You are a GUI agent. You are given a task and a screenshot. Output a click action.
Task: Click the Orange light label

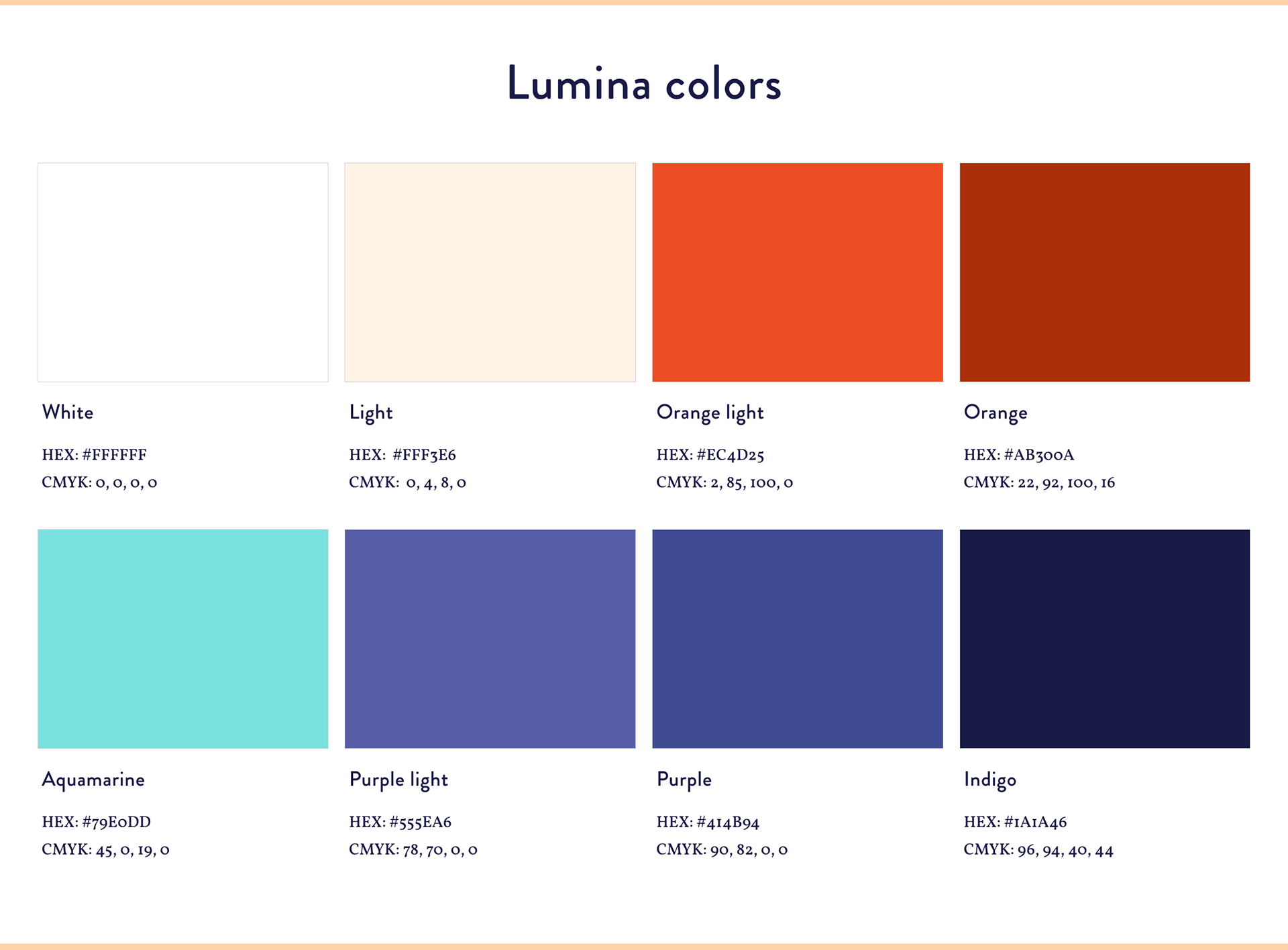point(710,413)
